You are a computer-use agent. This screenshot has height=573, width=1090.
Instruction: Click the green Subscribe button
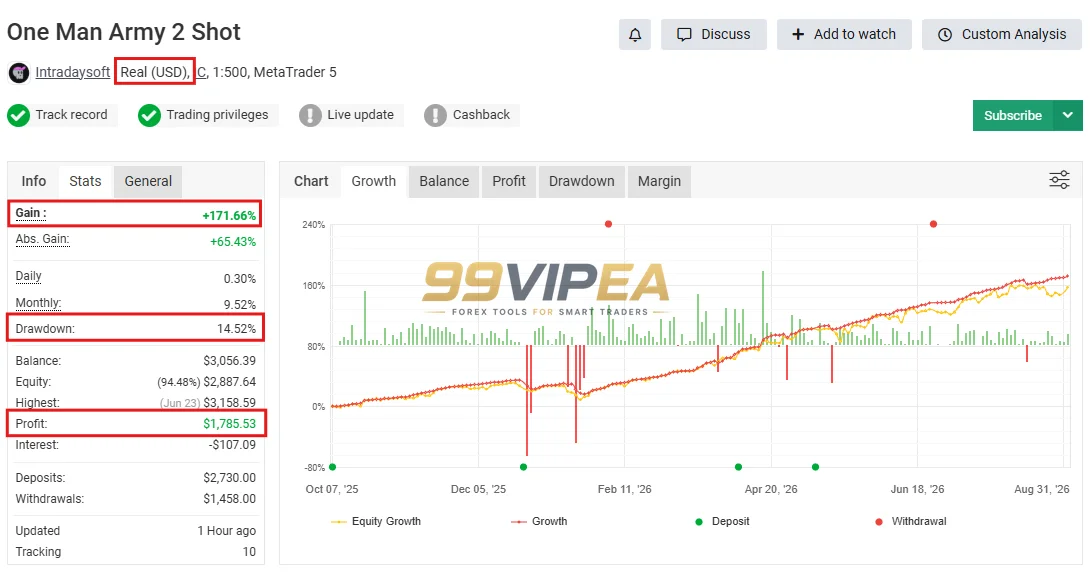coord(1013,115)
